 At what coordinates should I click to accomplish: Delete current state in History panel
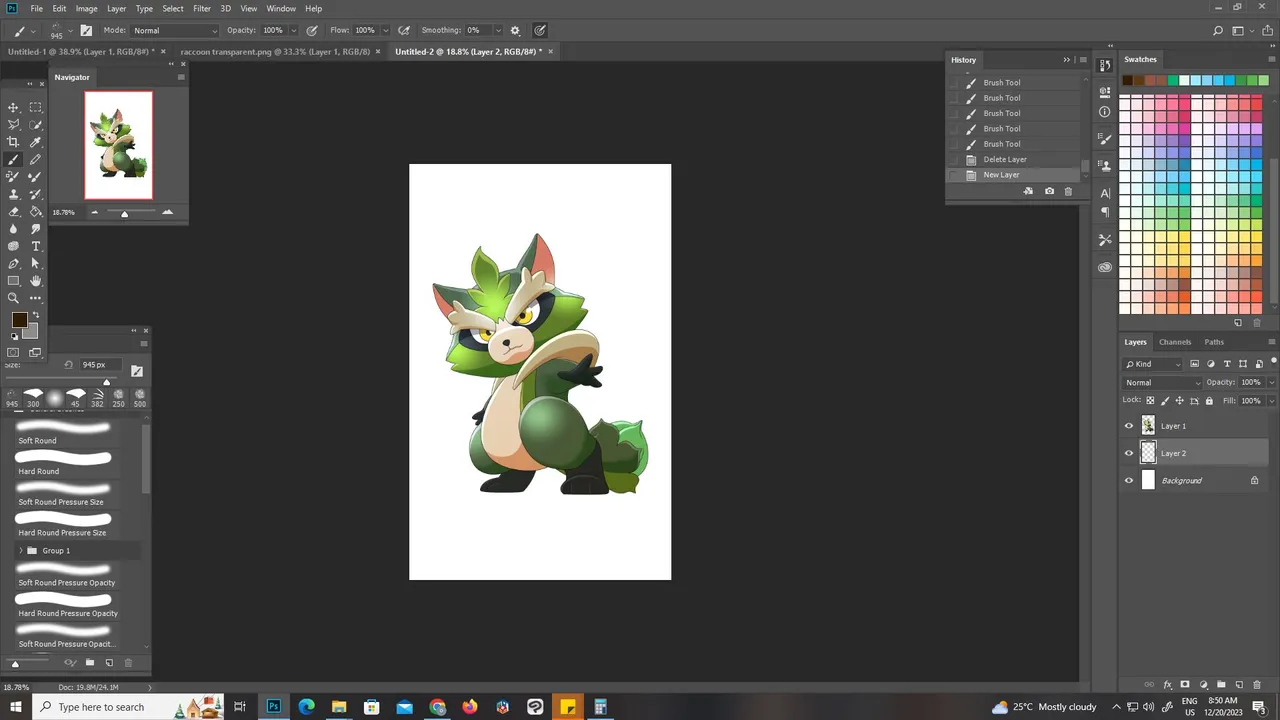pos(1068,191)
